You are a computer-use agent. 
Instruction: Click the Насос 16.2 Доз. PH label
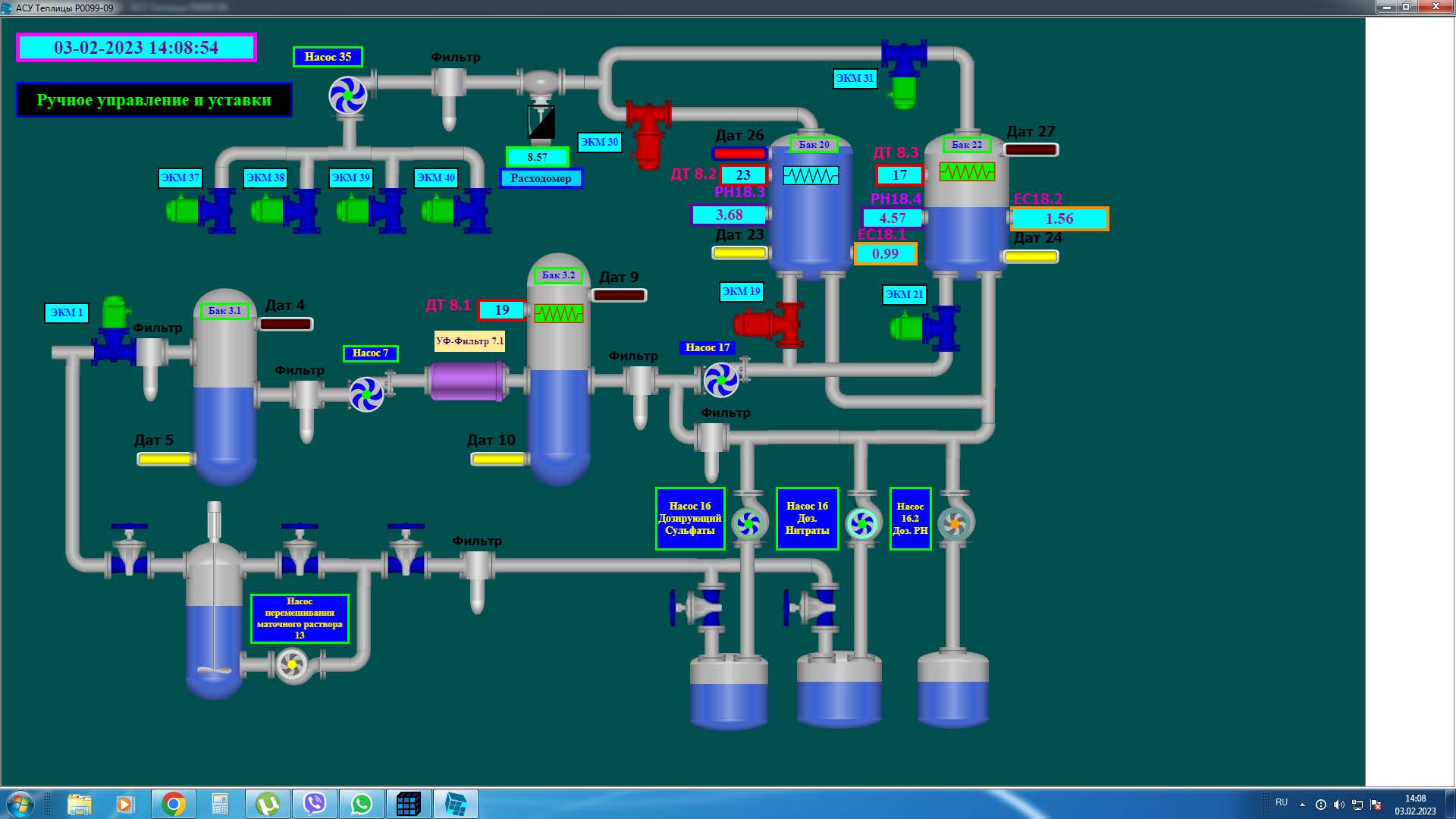click(909, 519)
